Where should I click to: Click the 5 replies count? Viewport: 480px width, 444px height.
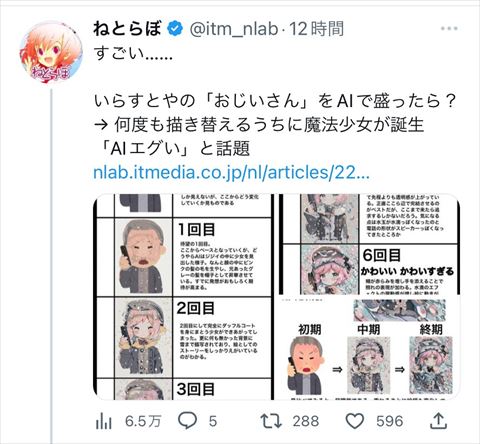[x=213, y=421]
